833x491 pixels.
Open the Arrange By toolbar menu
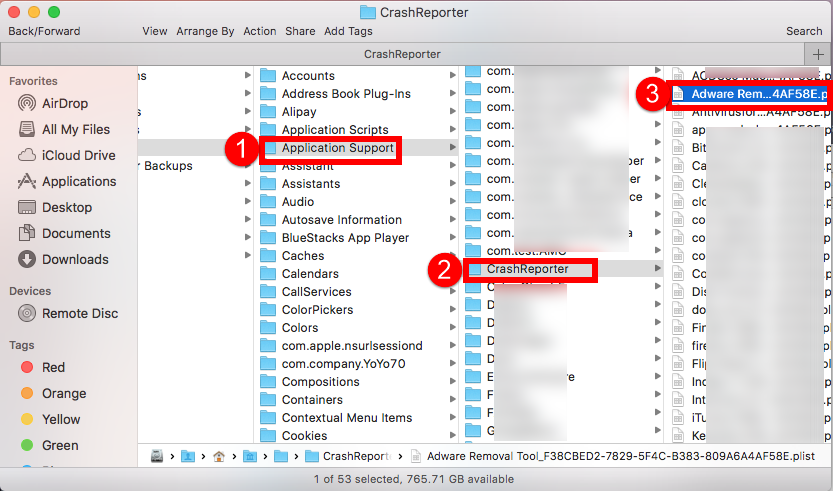point(205,31)
